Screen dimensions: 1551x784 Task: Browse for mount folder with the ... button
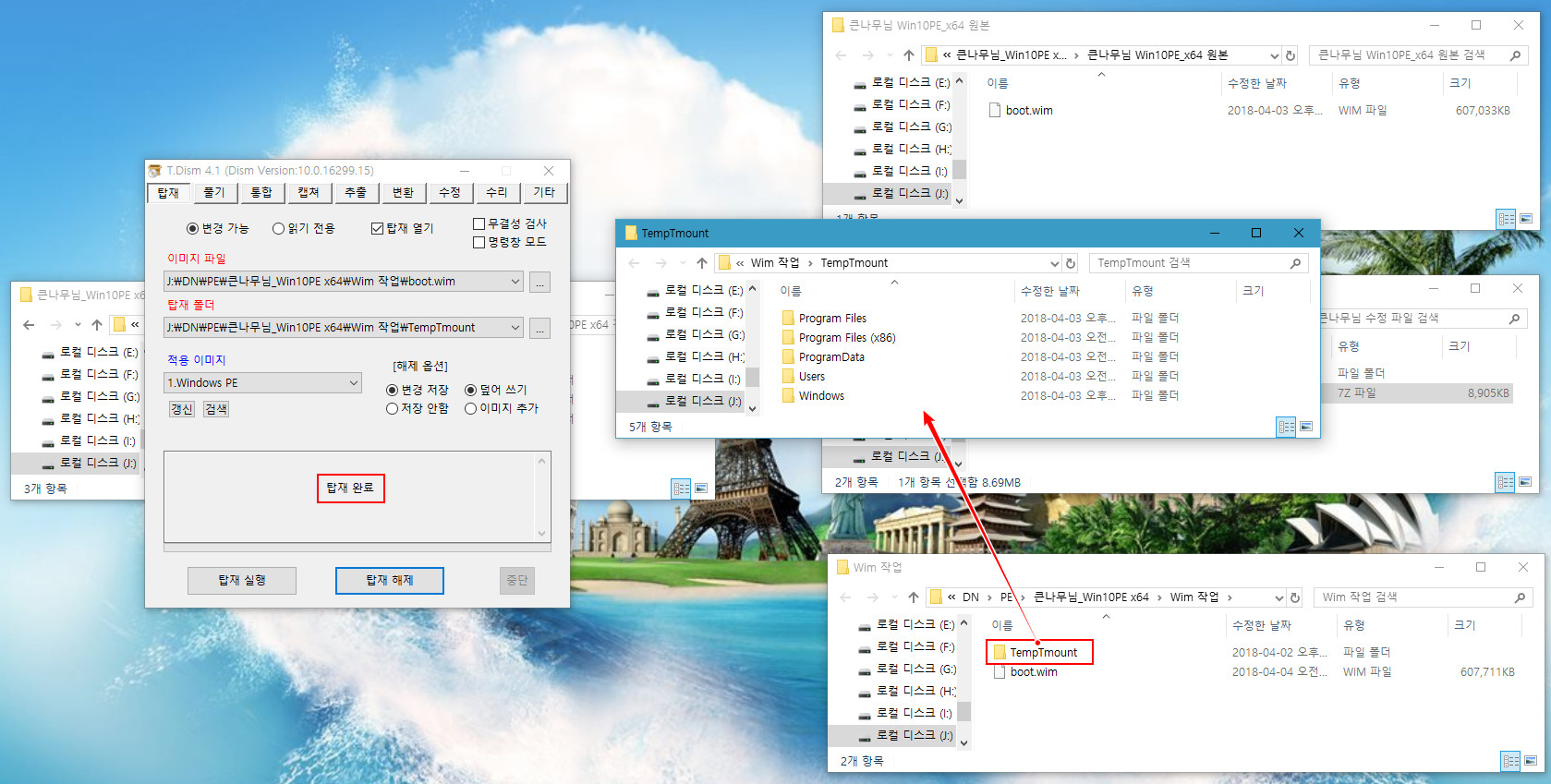(540, 328)
